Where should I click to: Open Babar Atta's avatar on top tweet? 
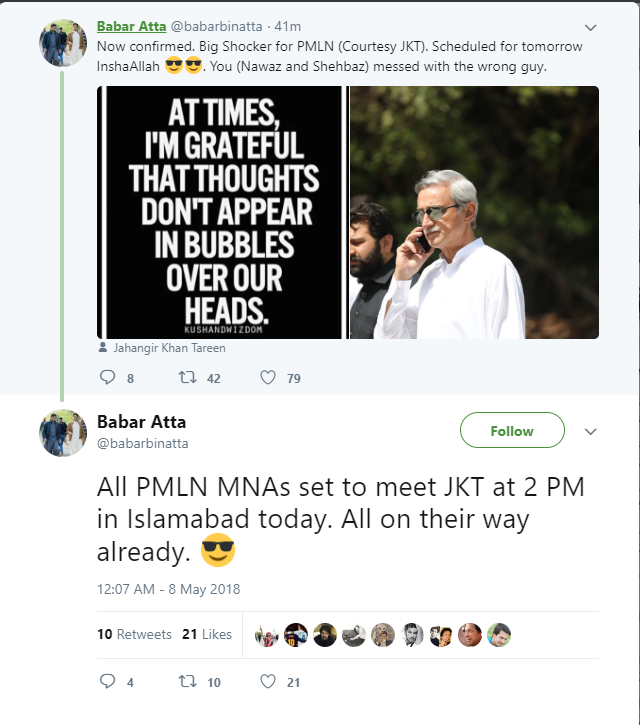coord(63,43)
